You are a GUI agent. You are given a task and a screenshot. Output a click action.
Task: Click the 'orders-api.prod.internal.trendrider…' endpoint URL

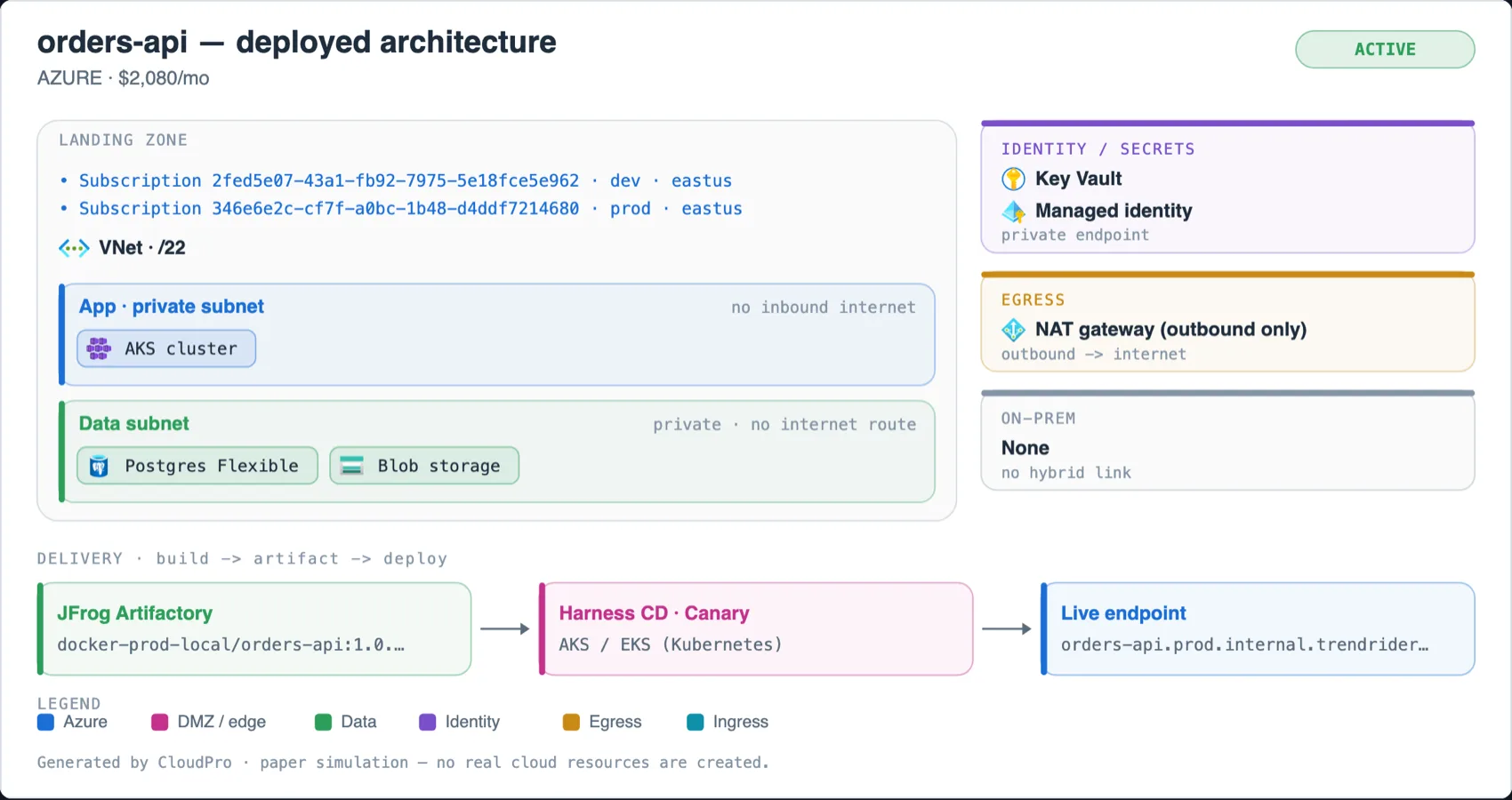(x=1245, y=644)
